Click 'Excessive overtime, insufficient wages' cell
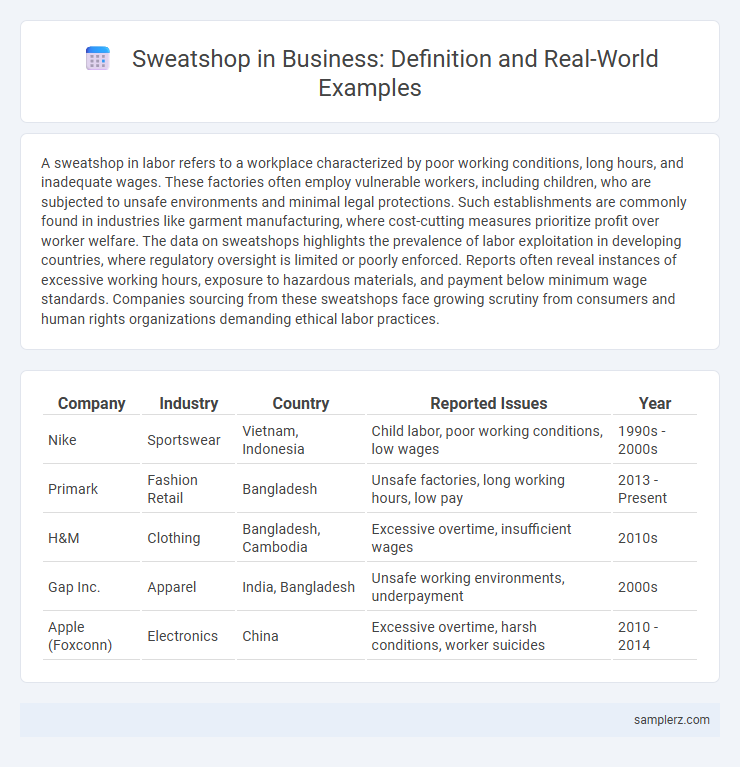 (489, 538)
